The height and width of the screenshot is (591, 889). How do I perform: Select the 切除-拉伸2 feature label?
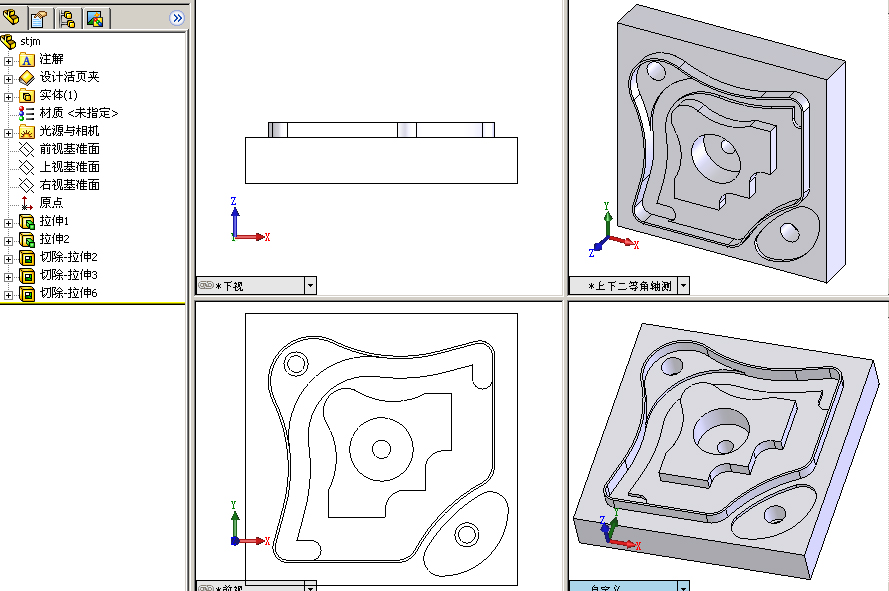69,257
